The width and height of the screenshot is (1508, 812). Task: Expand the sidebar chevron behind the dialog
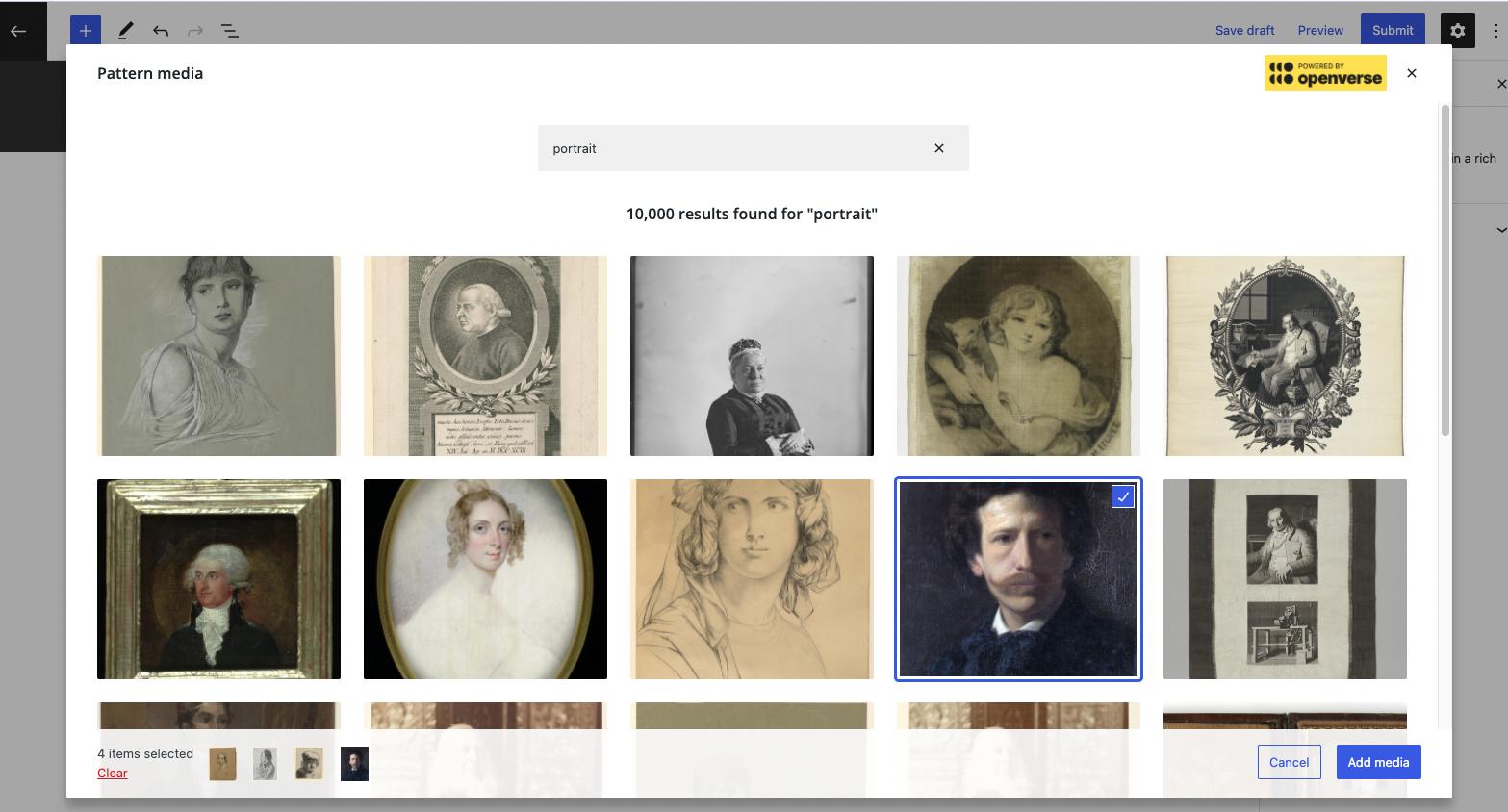[1501, 230]
